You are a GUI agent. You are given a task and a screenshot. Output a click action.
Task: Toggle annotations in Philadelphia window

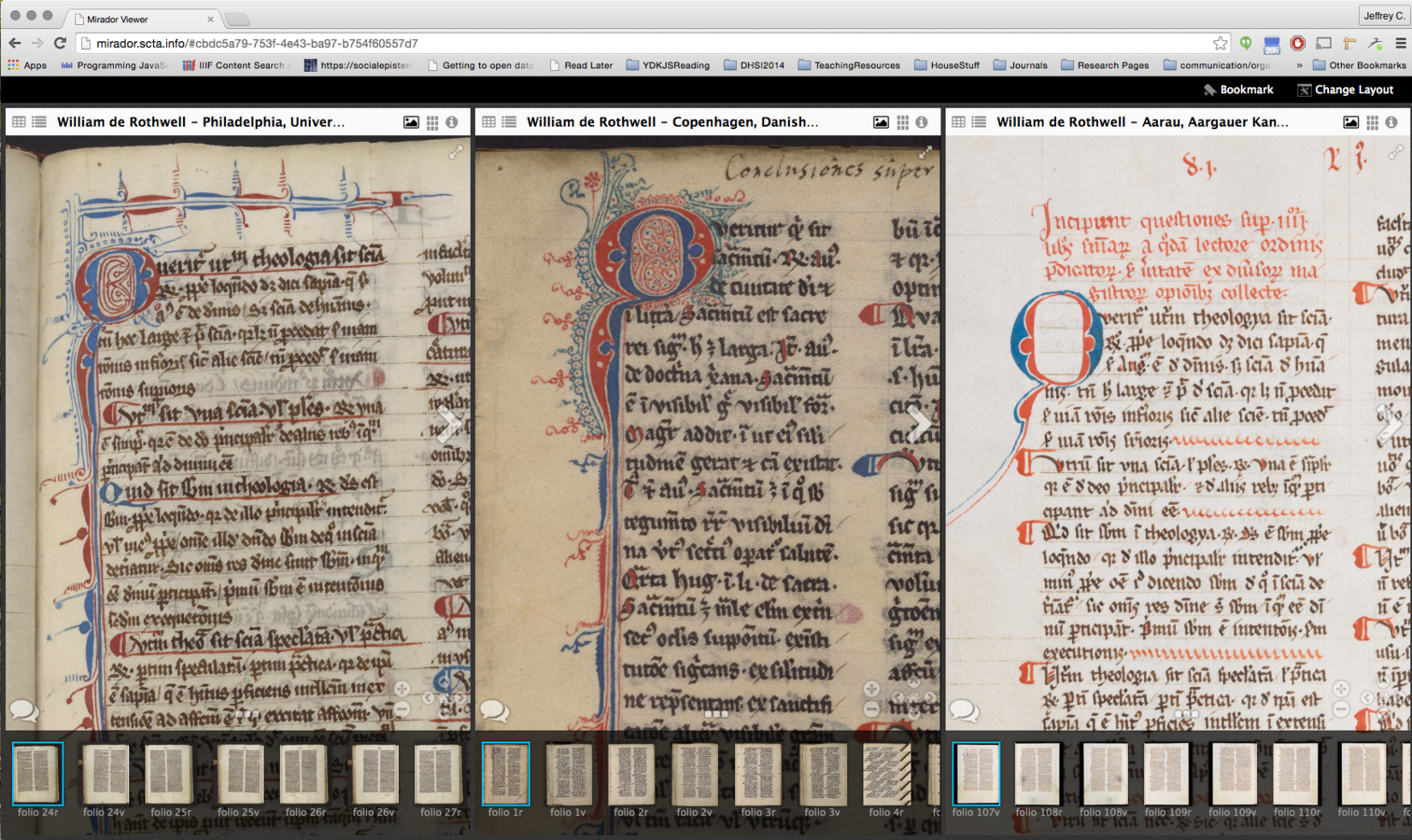click(x=24, y=711)
